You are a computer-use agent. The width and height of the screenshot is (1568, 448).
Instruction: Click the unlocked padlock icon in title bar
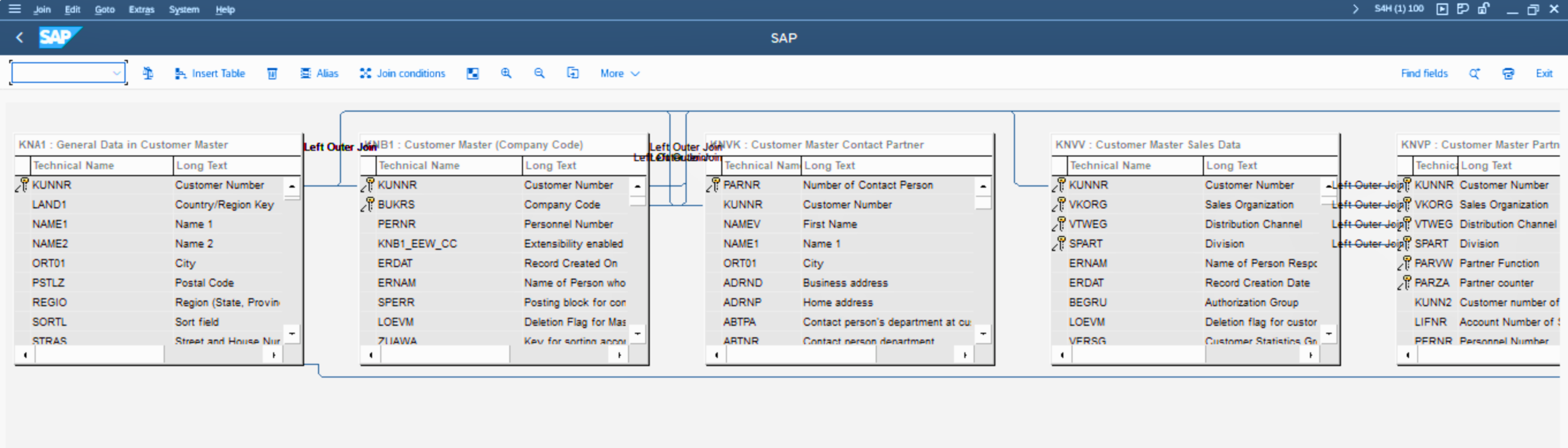(1483, 9)
